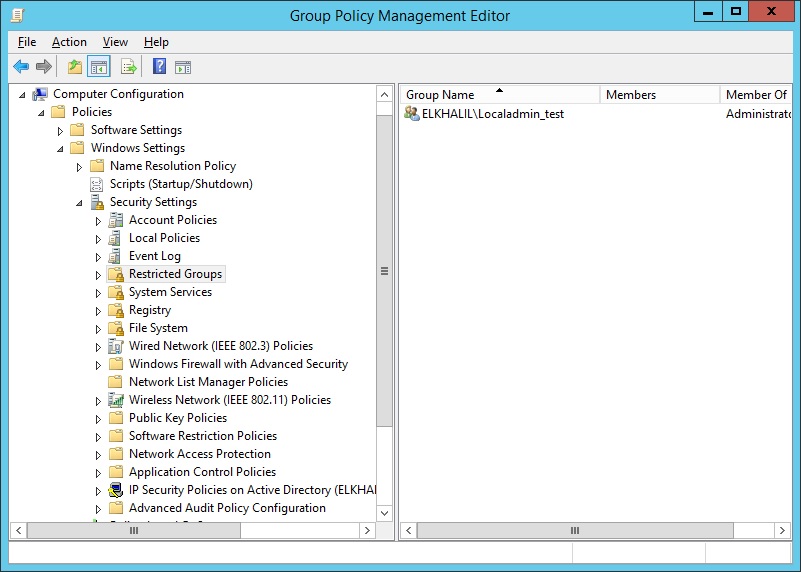Viewport: 801px width, 572px height.
Task: Click the Forward arrow toolbar icon
Action: tap(44, 66)
